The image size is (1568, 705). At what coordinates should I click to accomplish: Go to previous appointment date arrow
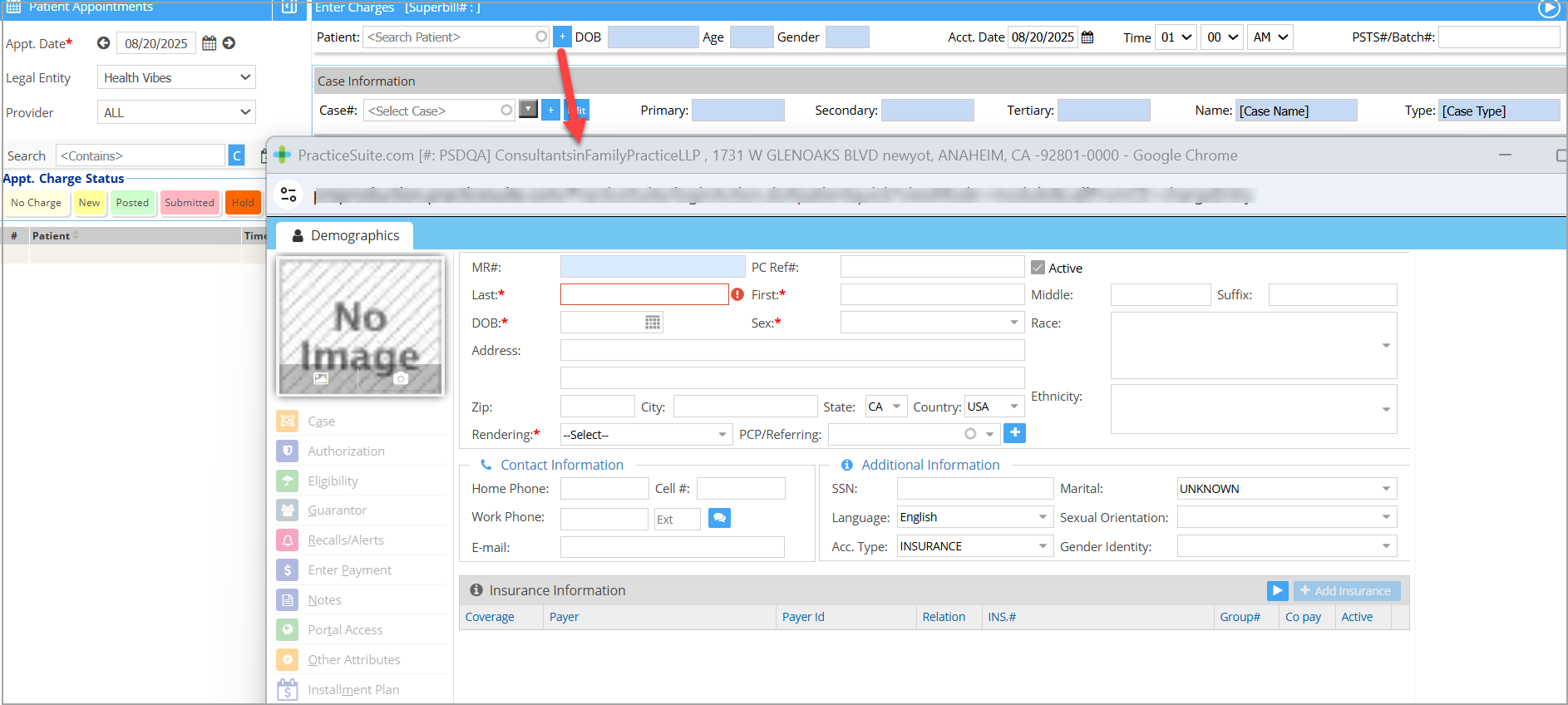pos(103,43)
